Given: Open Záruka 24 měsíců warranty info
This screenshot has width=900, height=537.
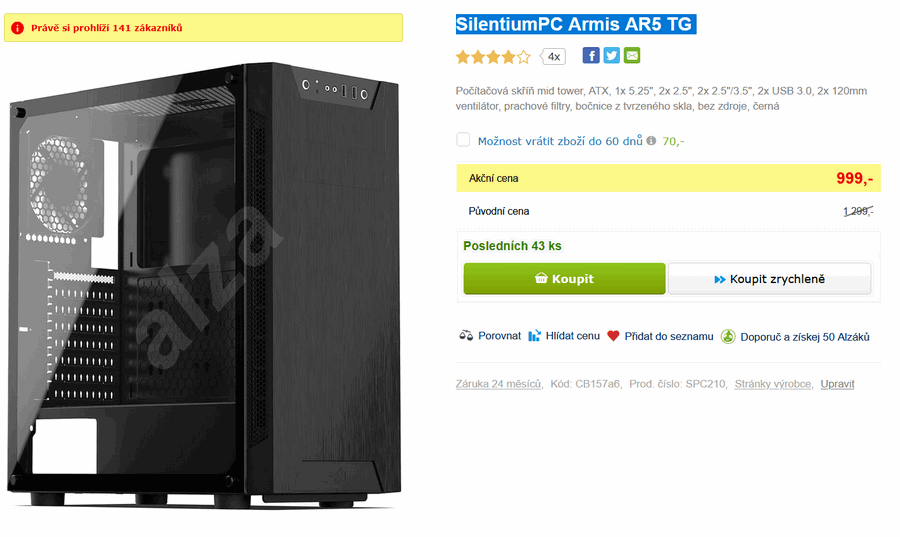Looking at the screenshot, I should 498,384.
